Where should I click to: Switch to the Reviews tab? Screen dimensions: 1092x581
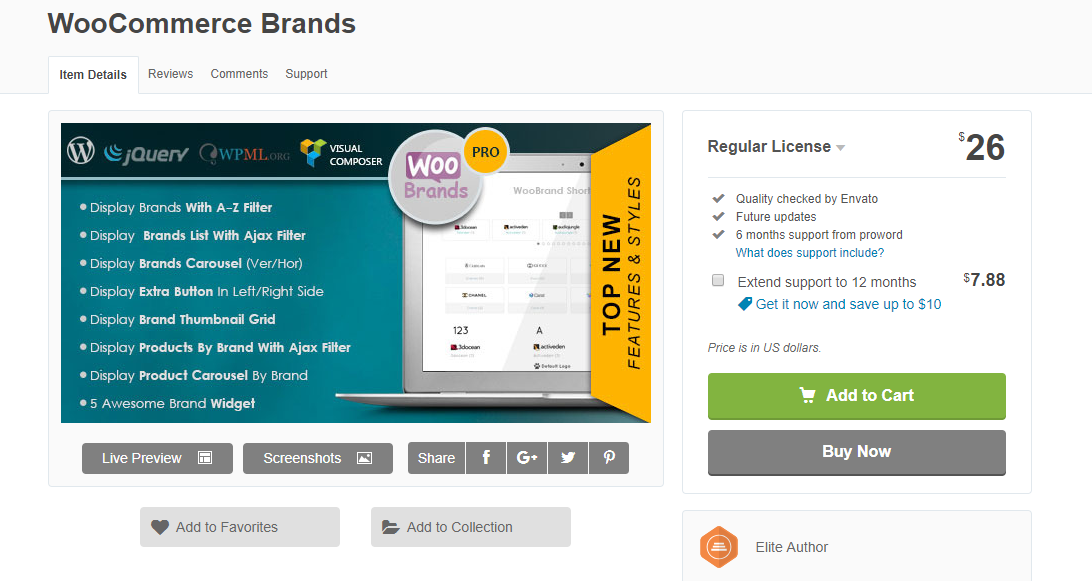(x=171, y=74)
